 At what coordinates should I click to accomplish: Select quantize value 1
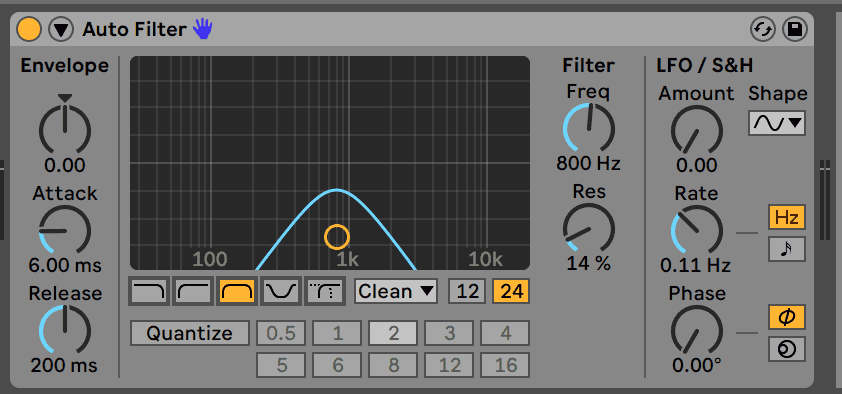(x=337, y=333)
